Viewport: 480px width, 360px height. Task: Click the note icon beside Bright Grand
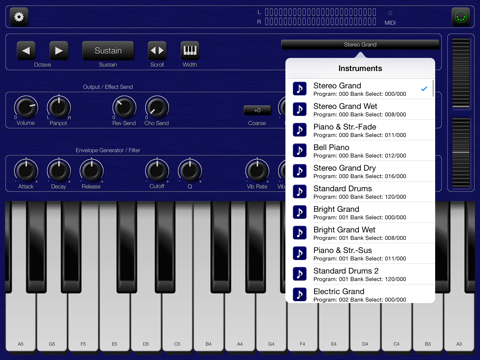point(300,212)
